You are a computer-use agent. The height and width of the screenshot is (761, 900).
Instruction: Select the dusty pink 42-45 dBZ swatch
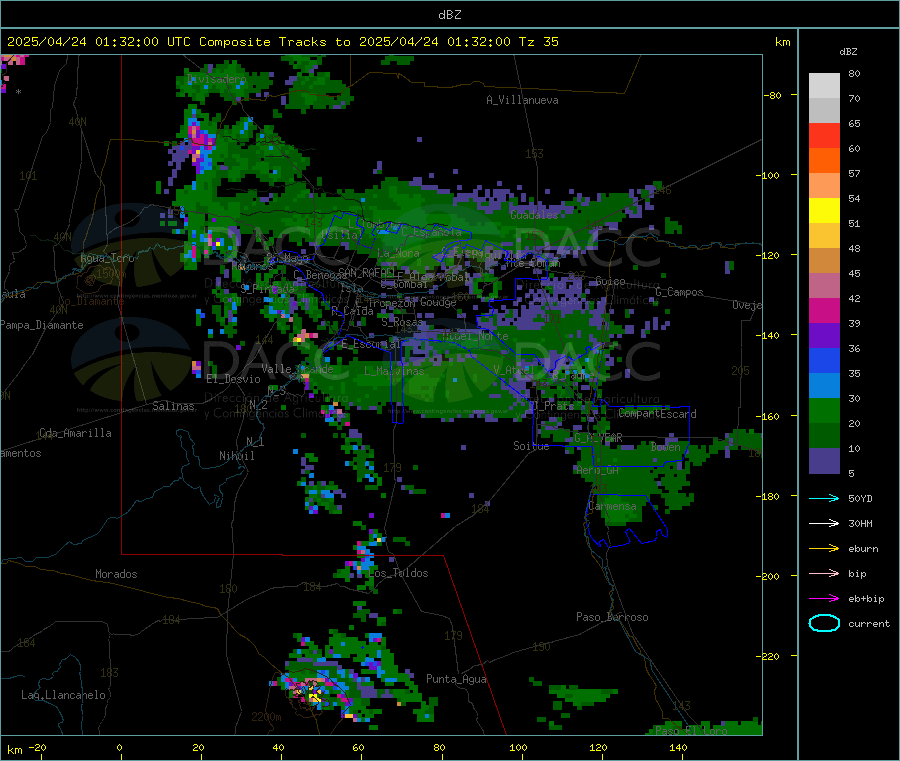pyautogui.click(x=824, y=286)
